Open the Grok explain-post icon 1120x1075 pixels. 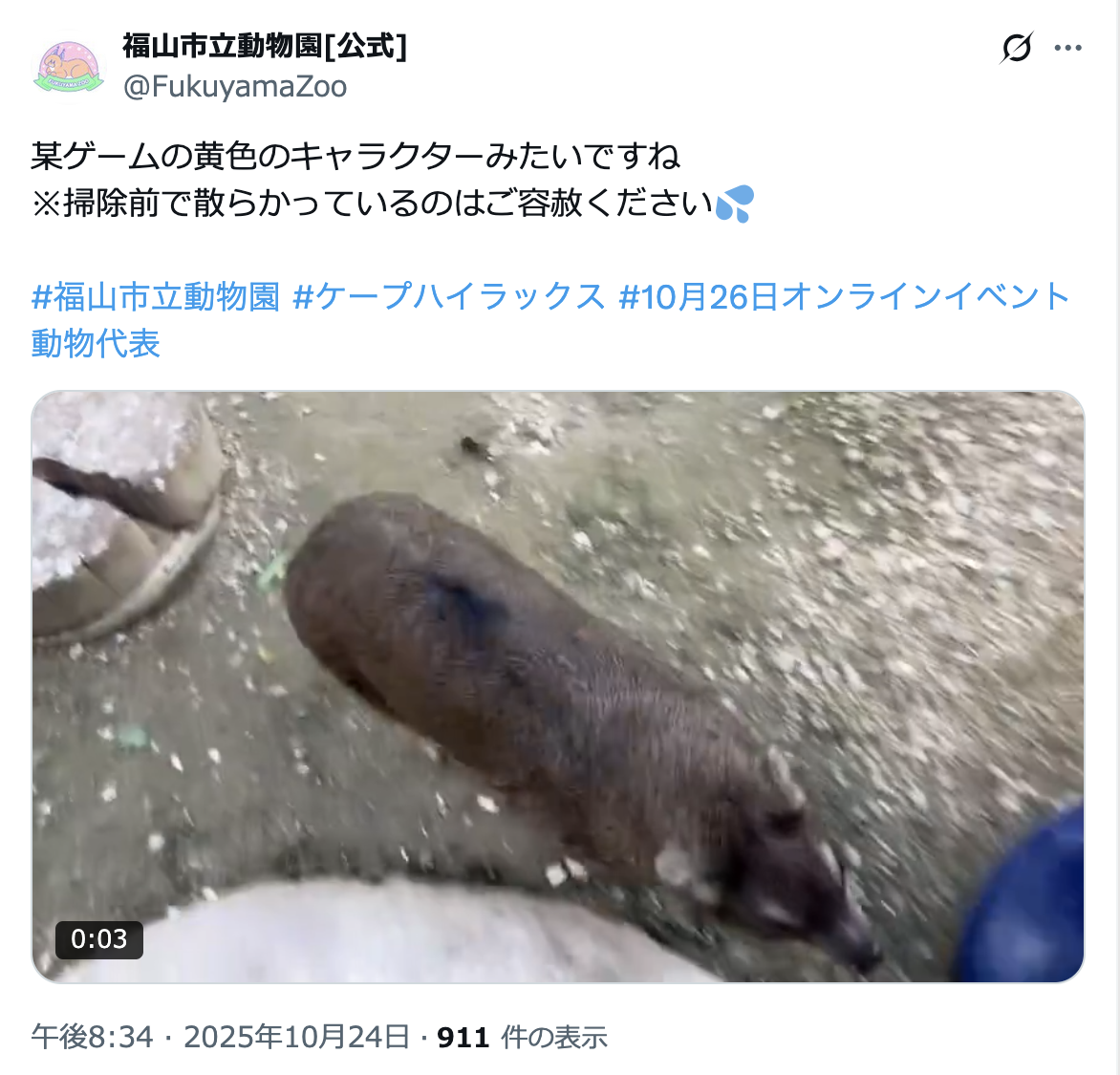click(x=1016, y=48)
